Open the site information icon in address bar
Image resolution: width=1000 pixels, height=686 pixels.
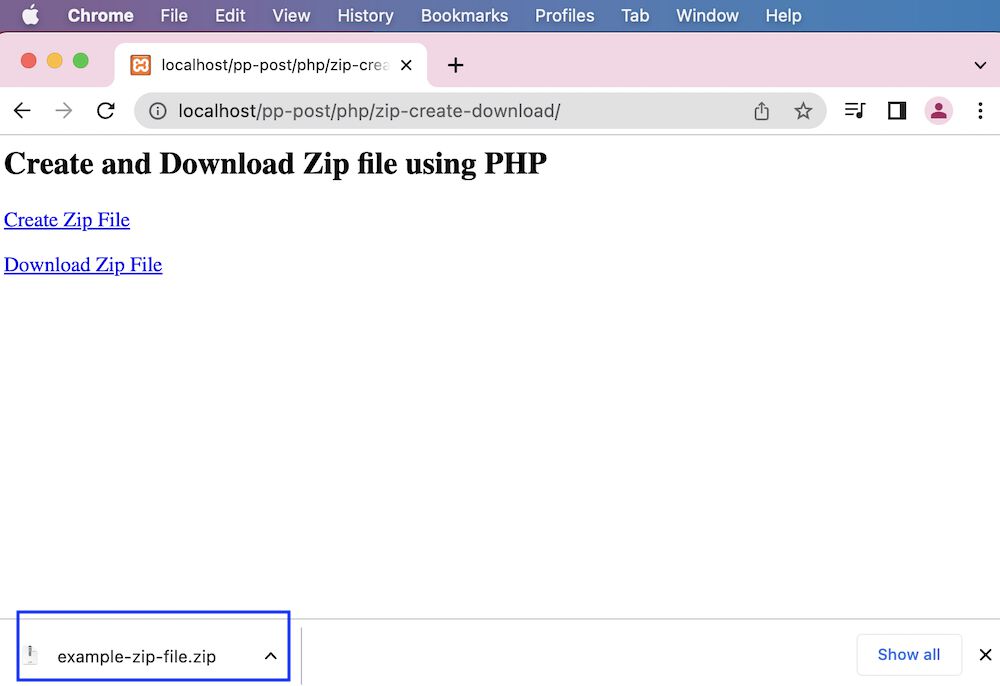click(157, 111)
